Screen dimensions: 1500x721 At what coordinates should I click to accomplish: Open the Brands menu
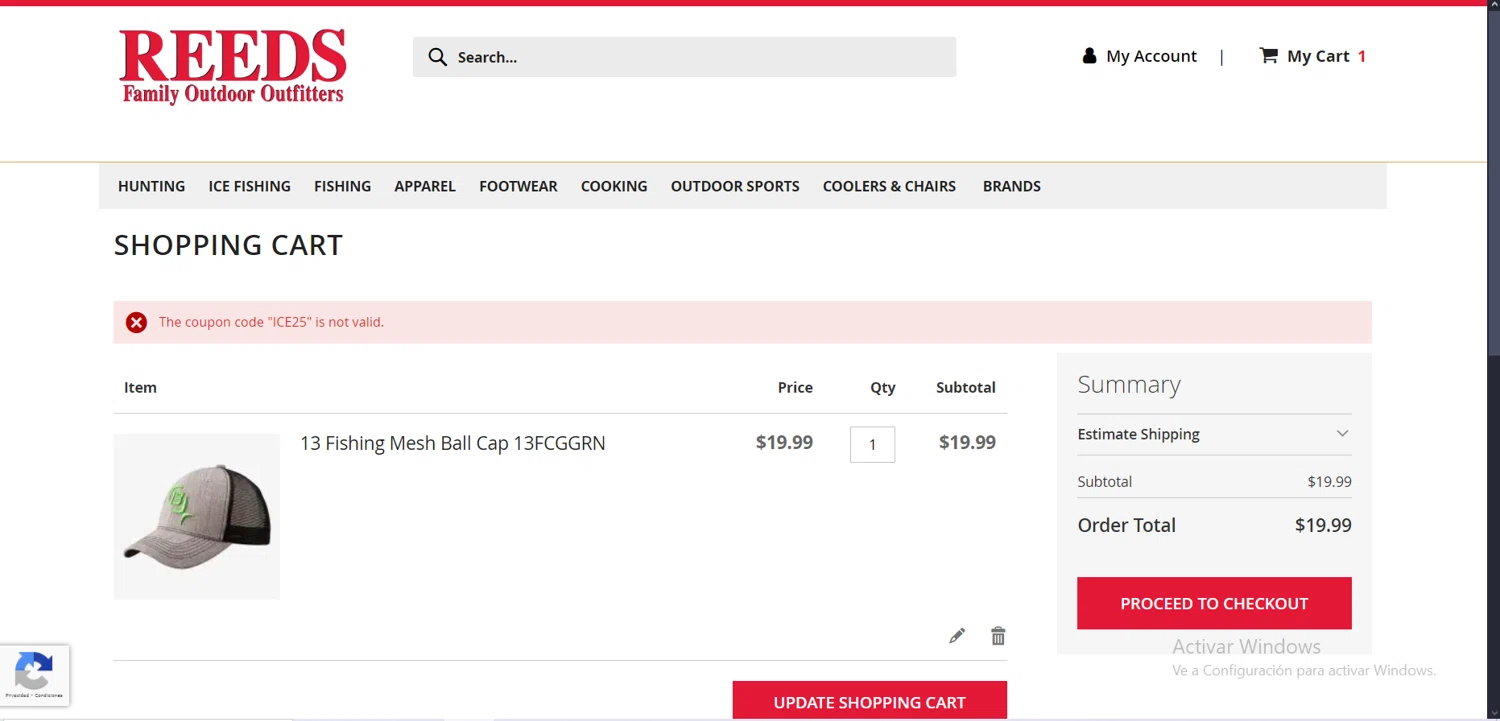[1012, 186]
